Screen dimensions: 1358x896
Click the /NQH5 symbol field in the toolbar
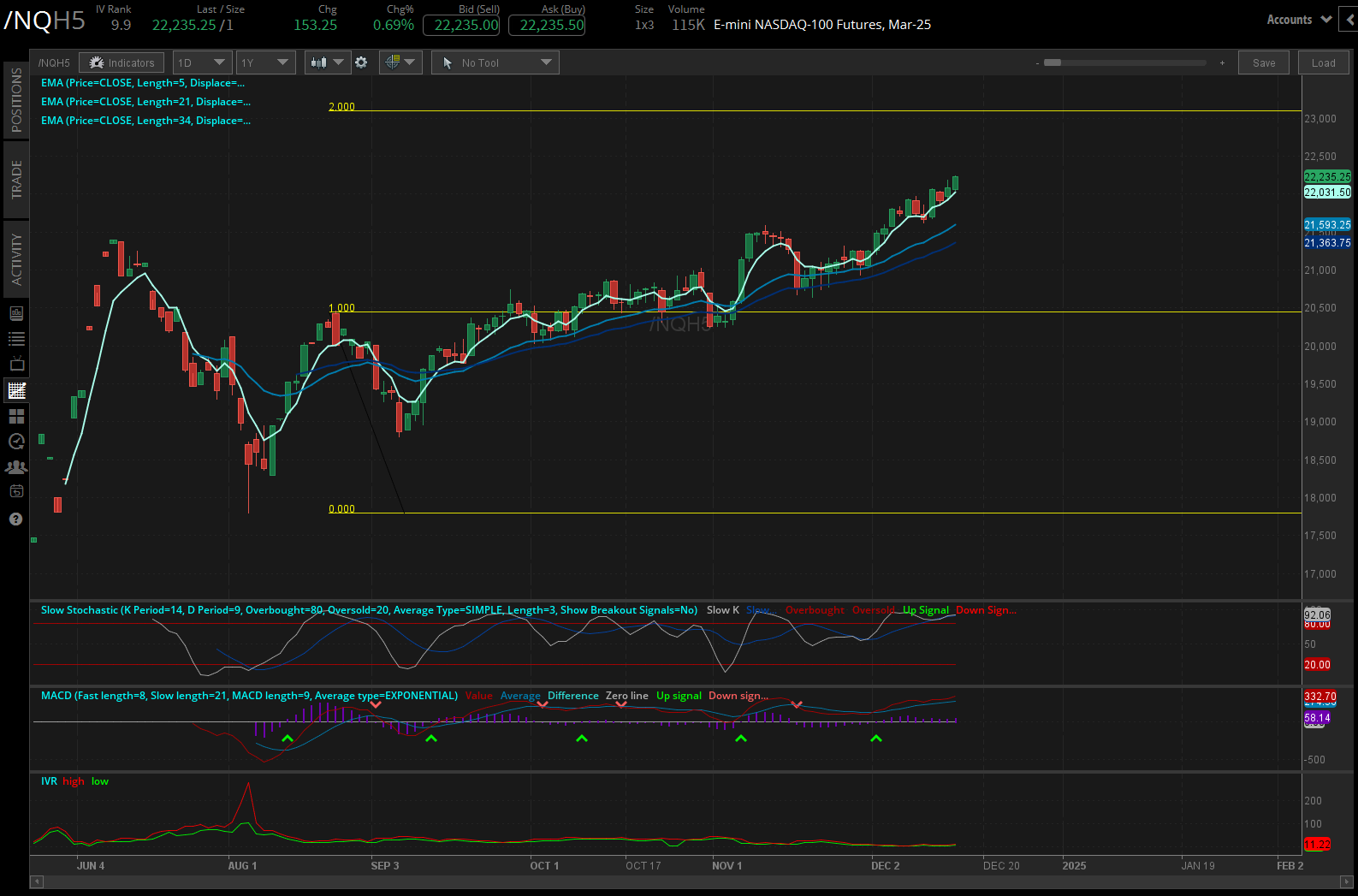54,62
